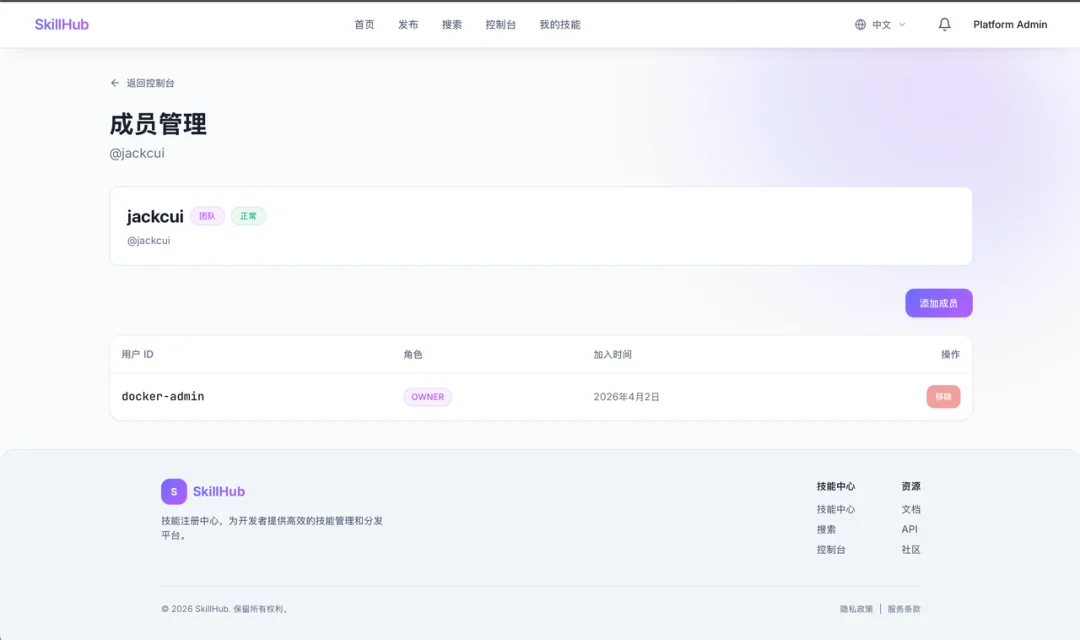Switch to the 控制台 tab

[500, 23]
